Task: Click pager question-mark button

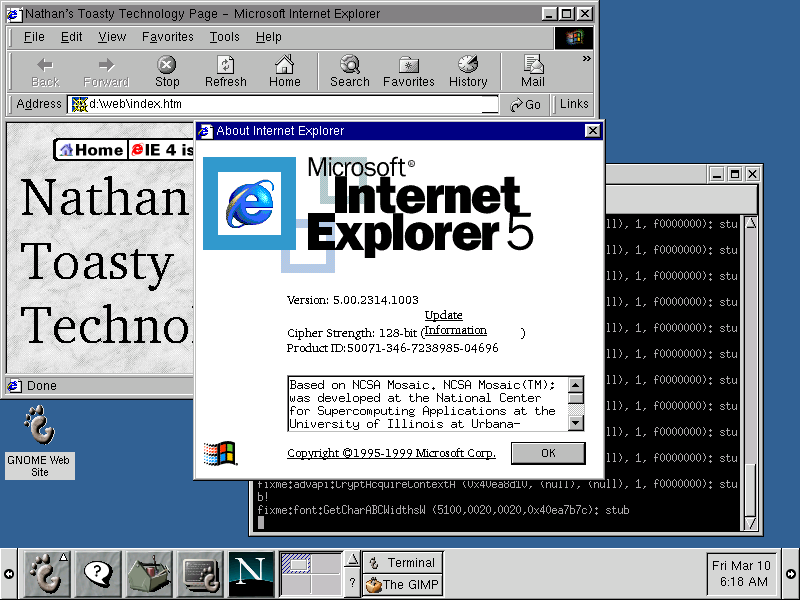Action: [x=352, y=583]
